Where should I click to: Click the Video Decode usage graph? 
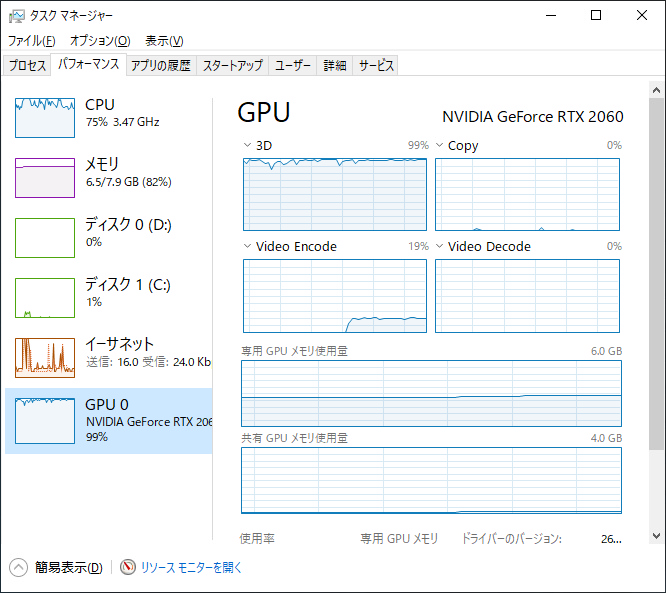[x=527, y=296]
